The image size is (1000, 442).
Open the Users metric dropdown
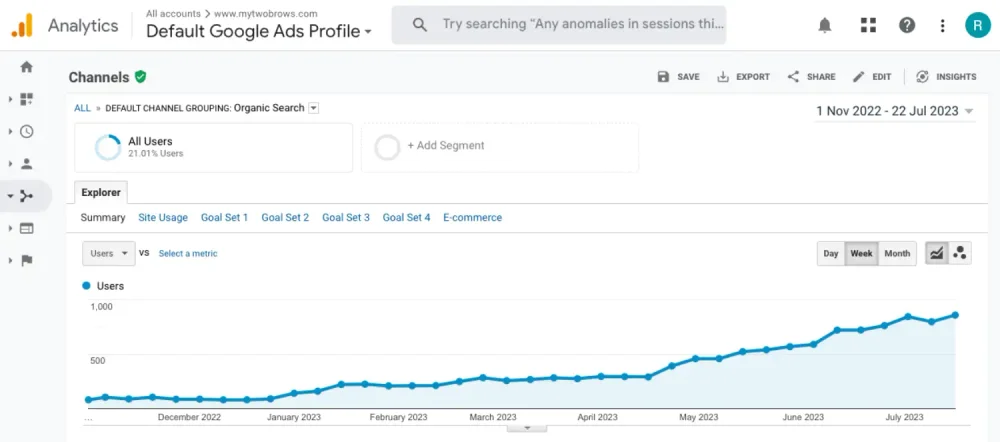click(108, 254)
